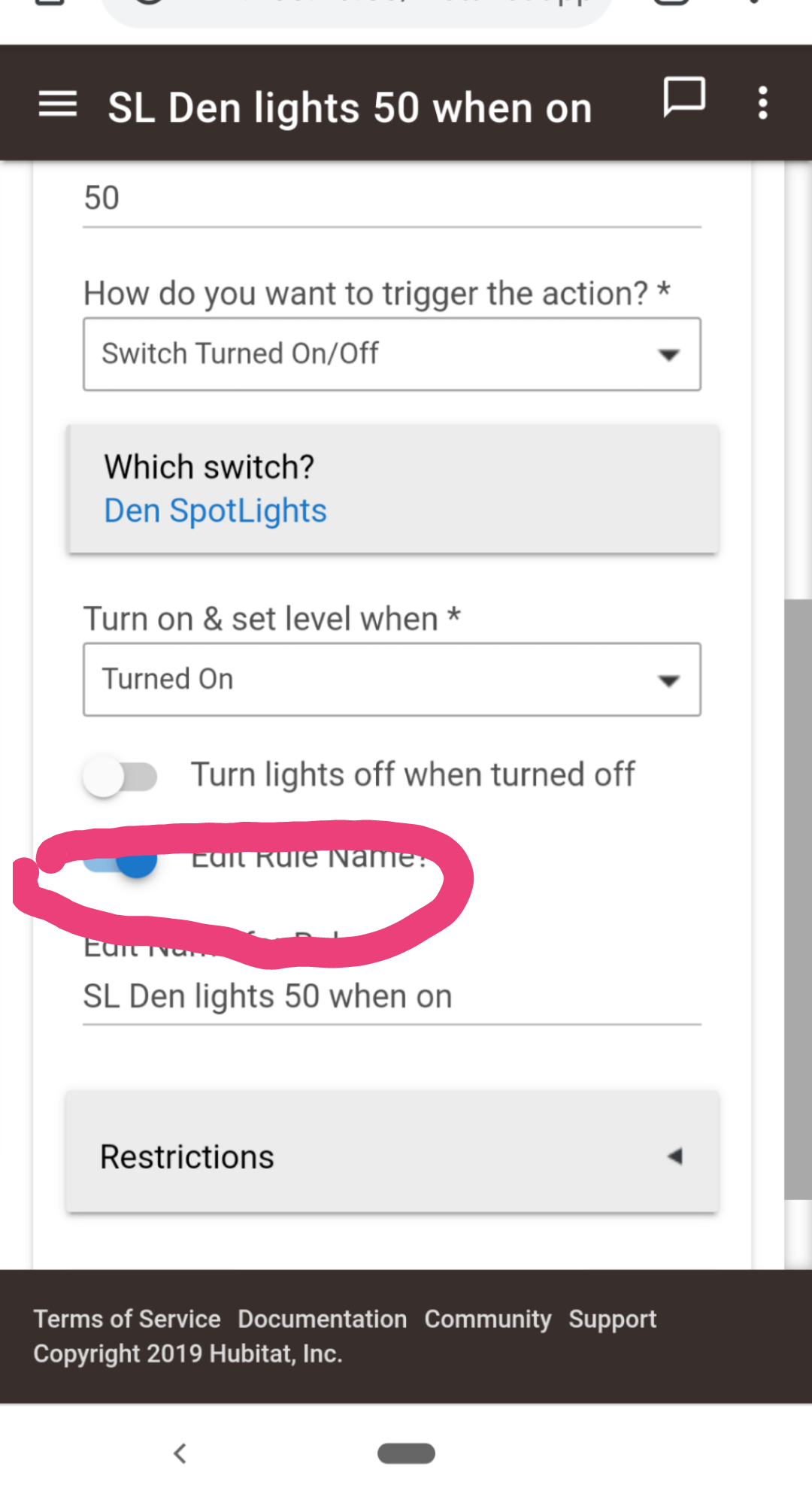Toggle the Edit Rule Name switch

120,859
